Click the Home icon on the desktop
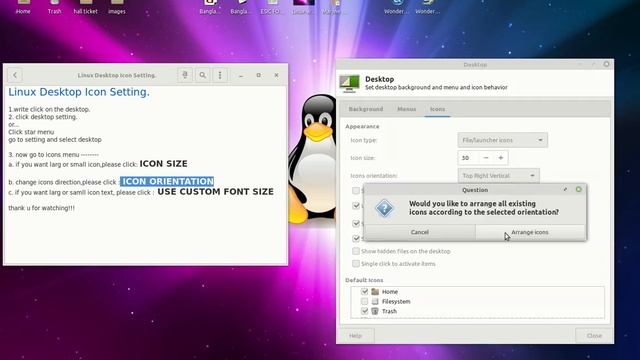 point(23,7)
